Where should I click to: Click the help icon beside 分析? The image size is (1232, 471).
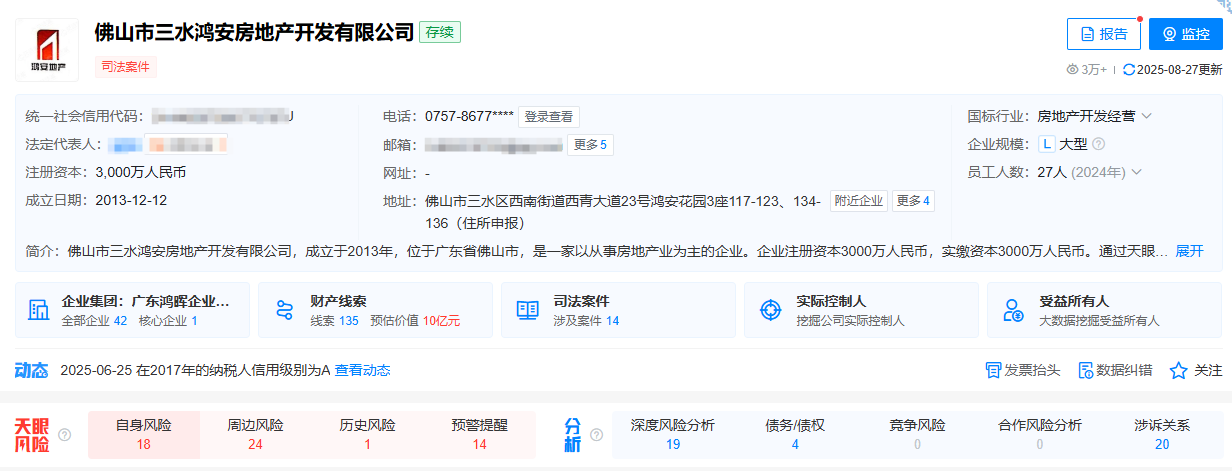coord(597,435)
